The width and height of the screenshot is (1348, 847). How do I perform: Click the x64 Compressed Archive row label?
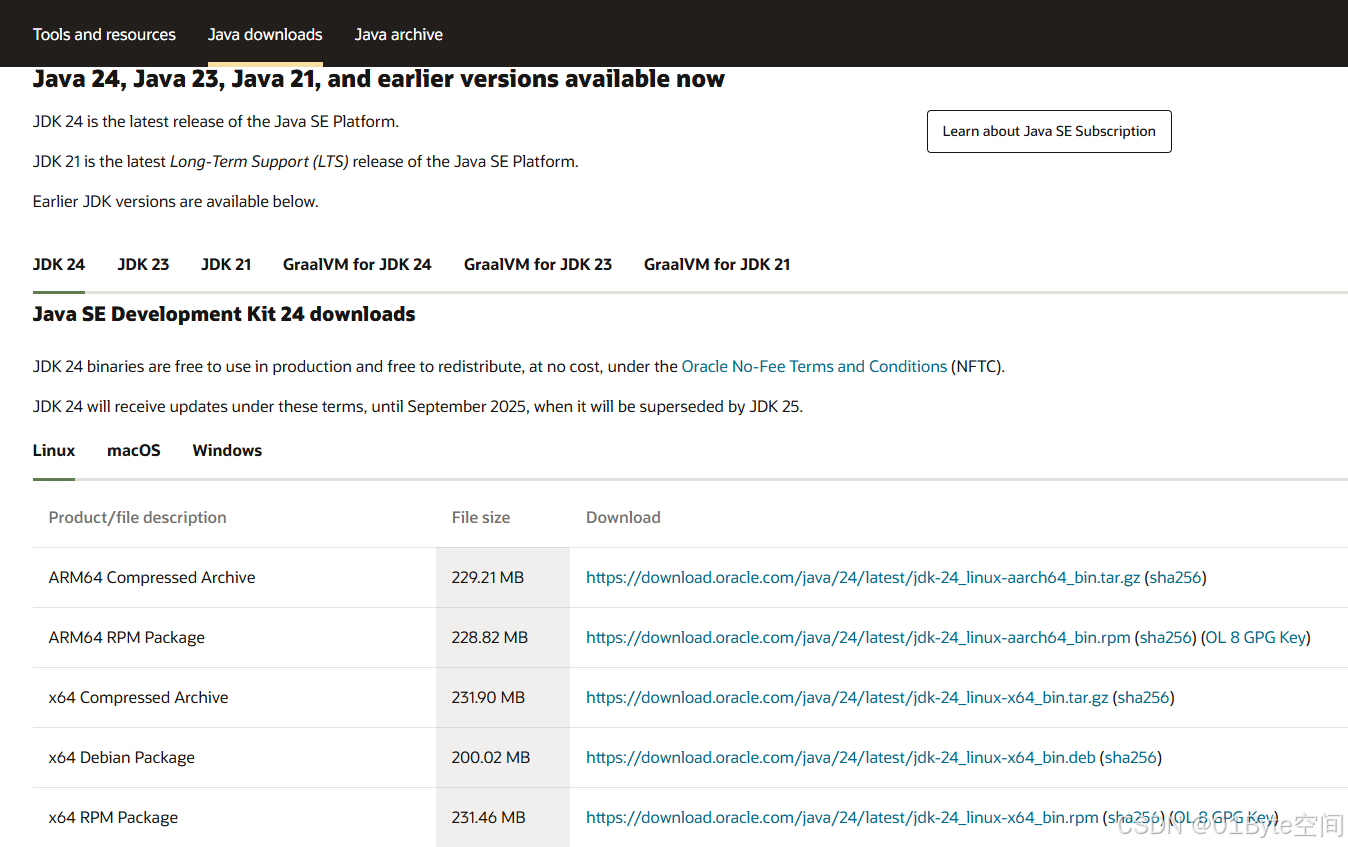point(138,697)
